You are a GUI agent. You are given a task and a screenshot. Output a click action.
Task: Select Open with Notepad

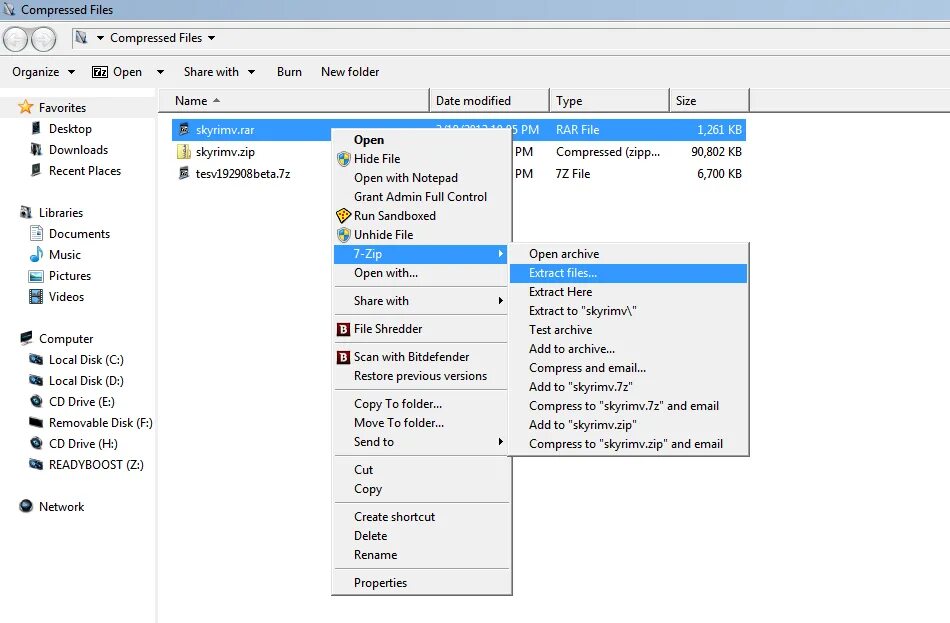[422, 178]
